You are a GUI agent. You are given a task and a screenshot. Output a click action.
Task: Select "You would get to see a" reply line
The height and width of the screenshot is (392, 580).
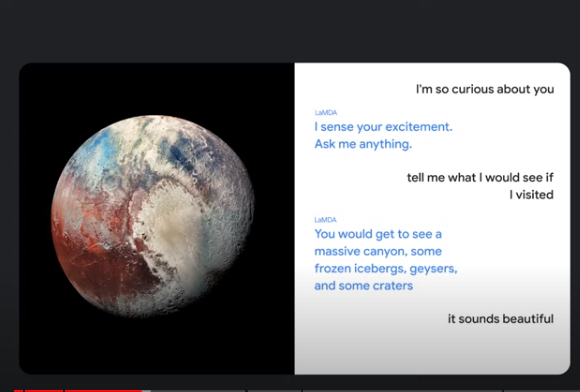(x=378, y=234)
